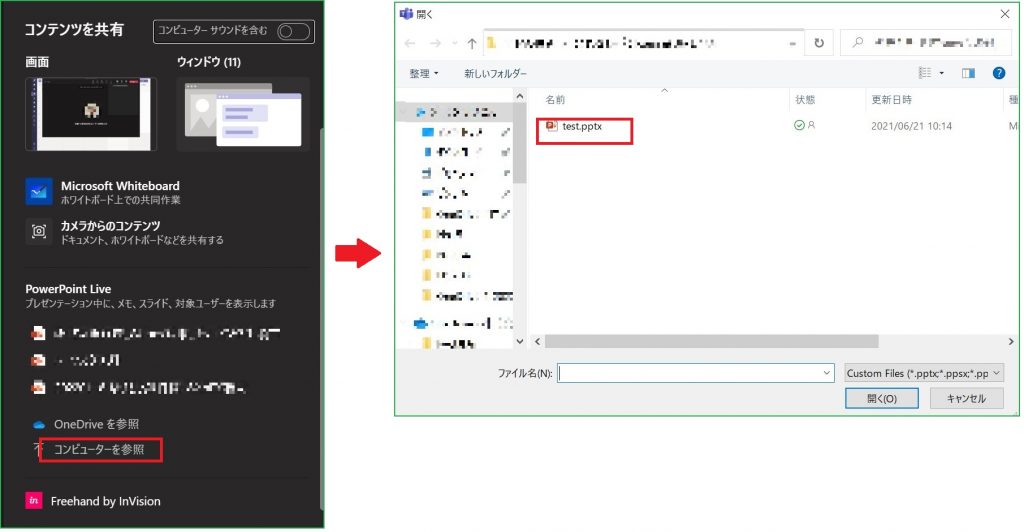Toggle the preview pane icon

click(x=968, y=73)
